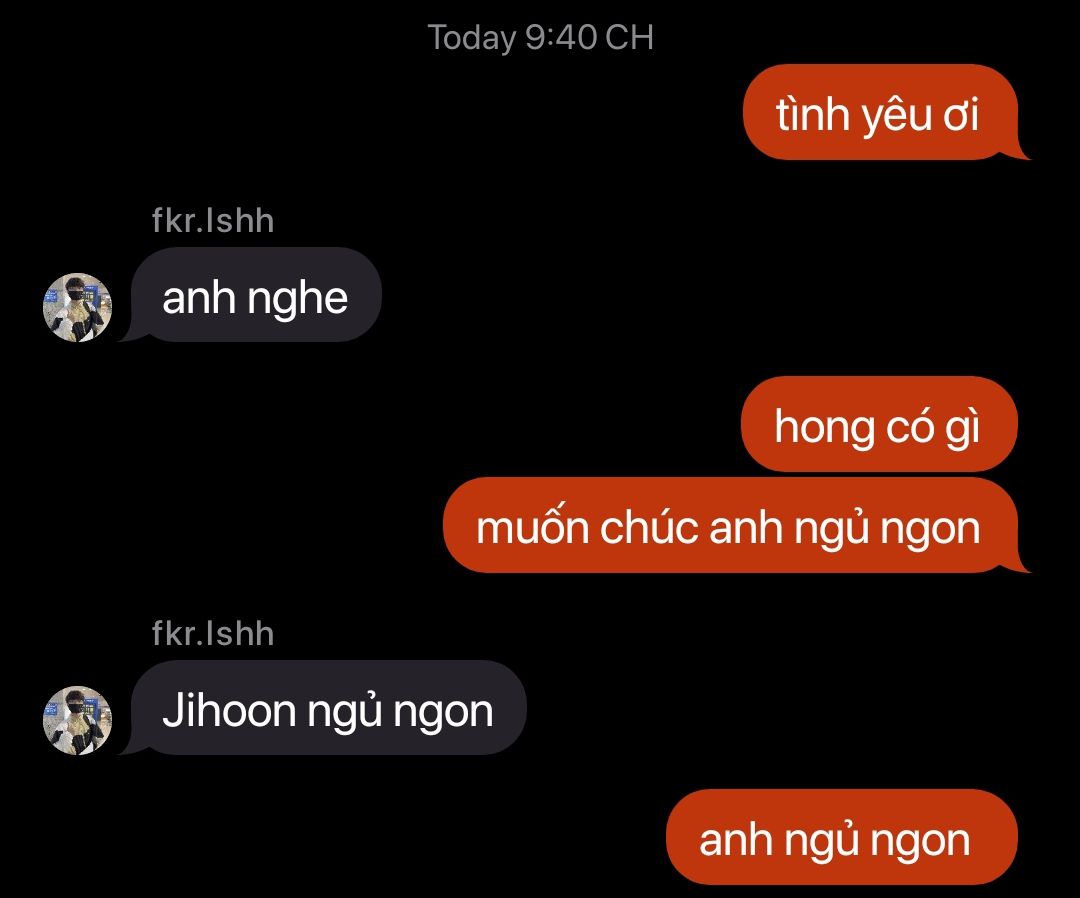Open the profile avatar beside "anh nghe"
1080x898 pixels.
coord(77,307)
